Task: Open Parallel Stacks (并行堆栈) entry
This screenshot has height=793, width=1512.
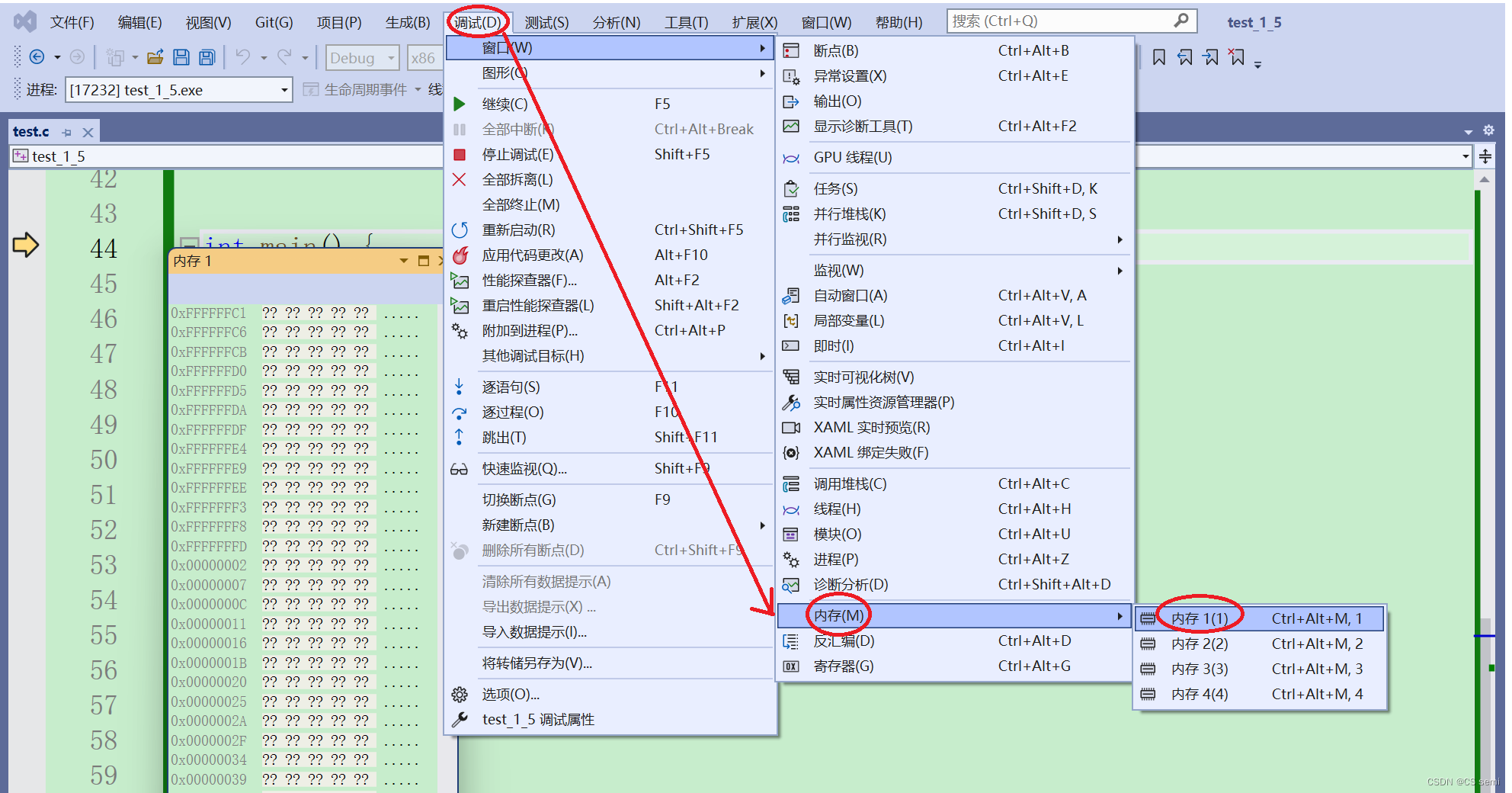Action: click(955, 214)
